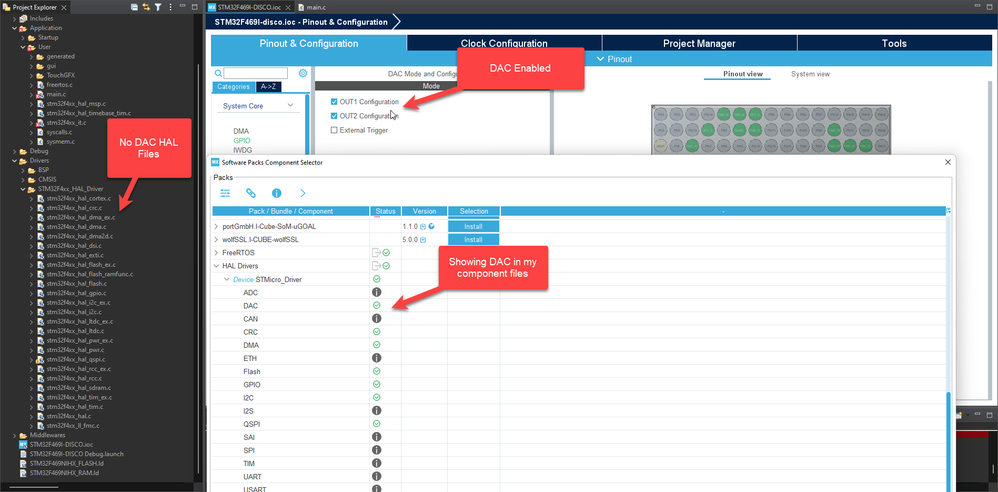Click the ETH row info status icon
998x492 pixels.
[376, 358]
